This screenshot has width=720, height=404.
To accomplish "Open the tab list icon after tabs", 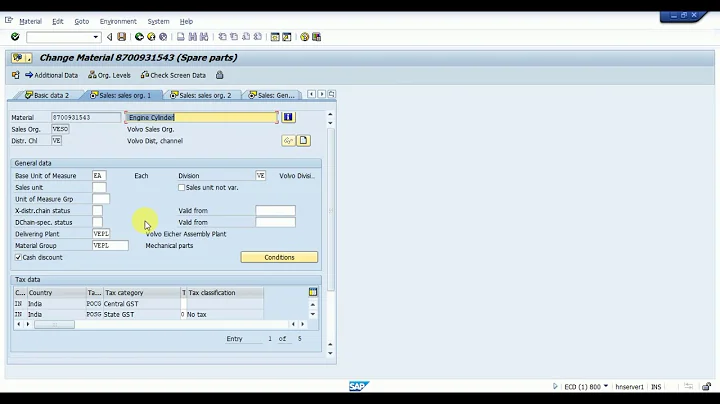I will [331, 94].
